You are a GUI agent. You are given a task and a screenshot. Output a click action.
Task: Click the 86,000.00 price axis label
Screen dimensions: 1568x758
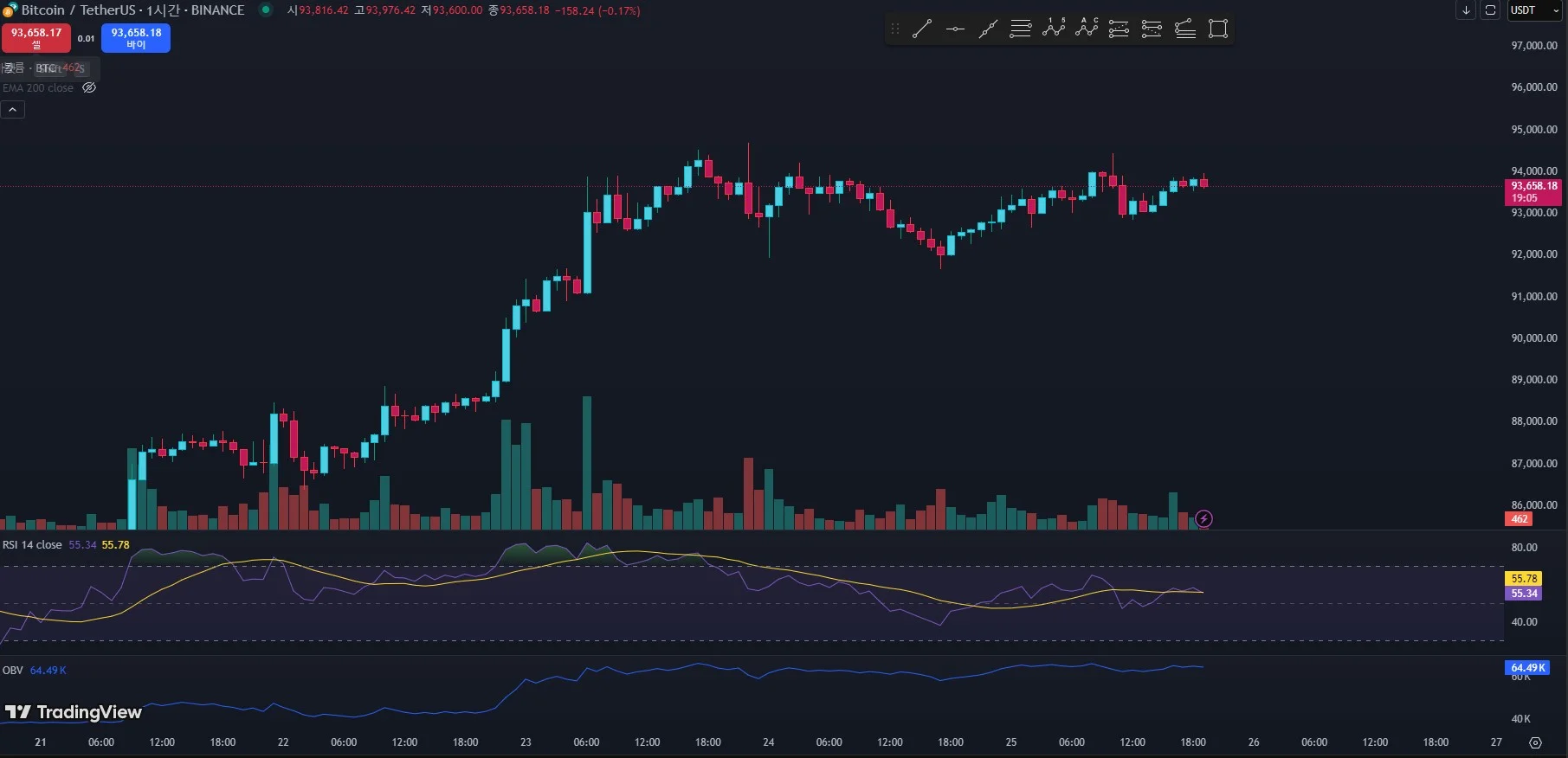(x=1534, y=505)
